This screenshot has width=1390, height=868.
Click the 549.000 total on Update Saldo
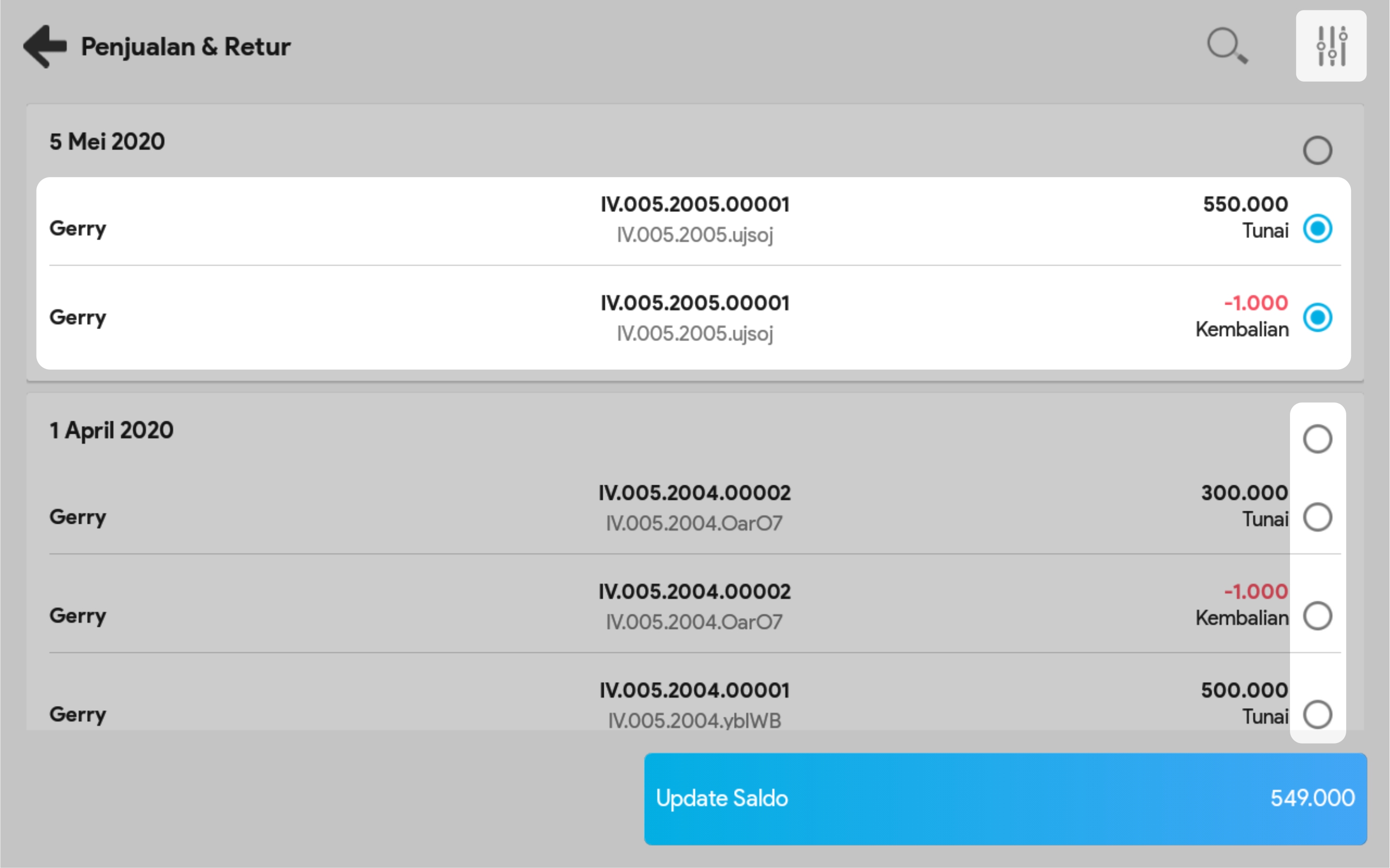1312,798
